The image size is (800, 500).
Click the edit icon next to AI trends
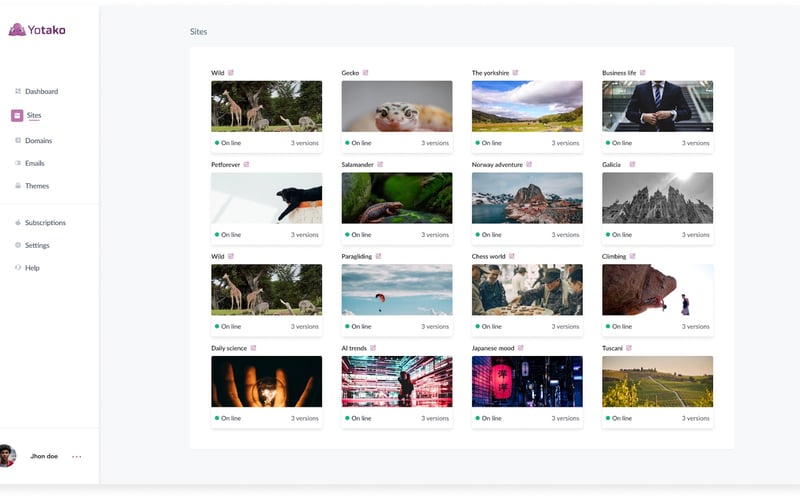373,348
